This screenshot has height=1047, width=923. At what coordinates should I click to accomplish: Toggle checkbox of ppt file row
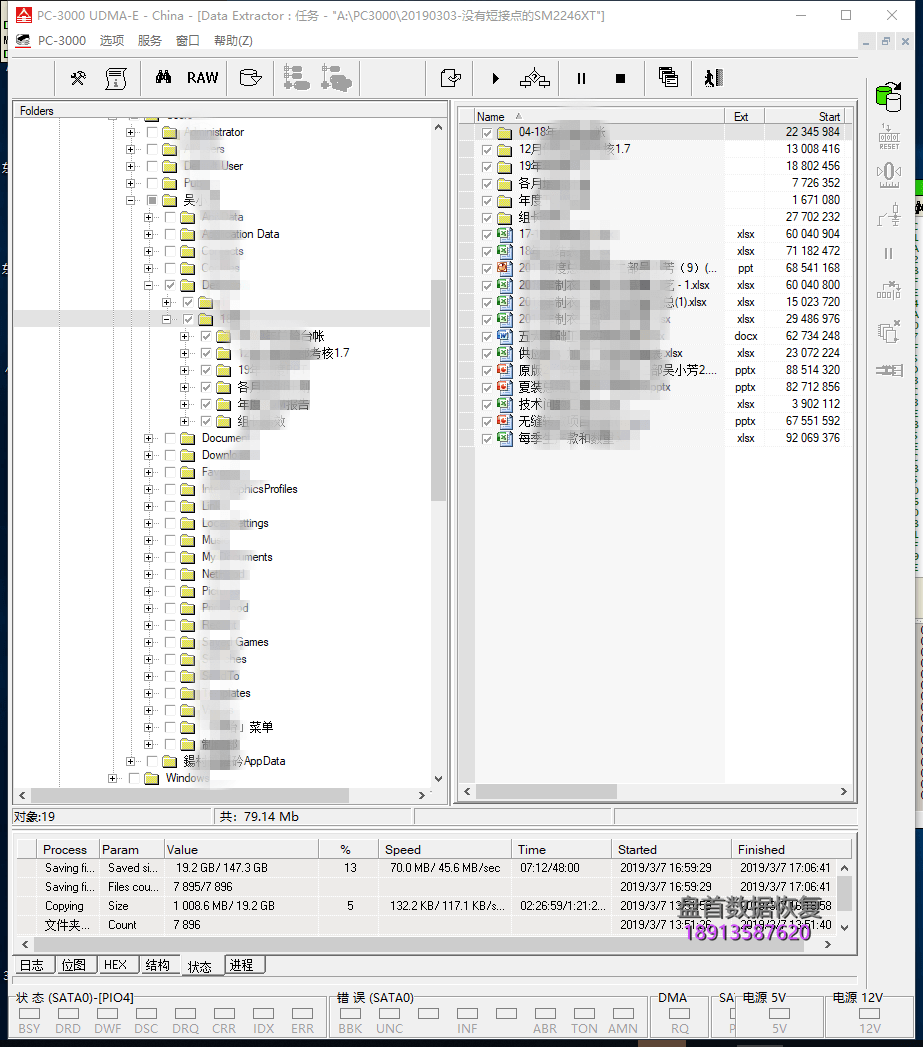(x=487, y=268)
